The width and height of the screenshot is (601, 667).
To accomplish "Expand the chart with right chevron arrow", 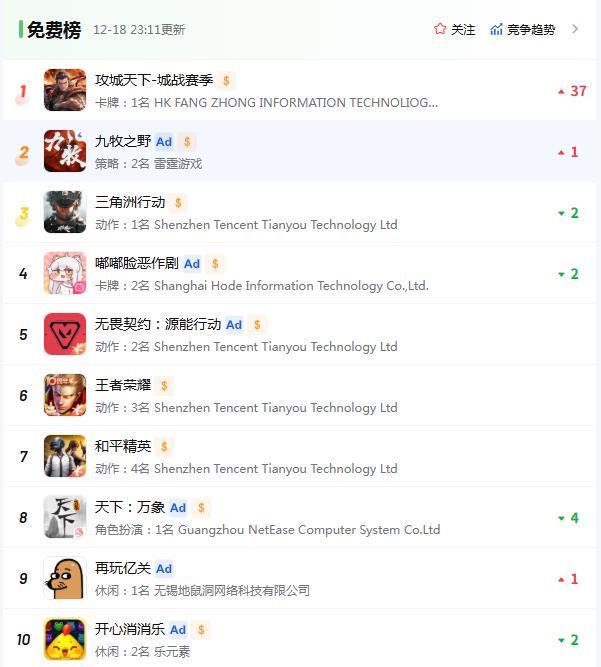I will (575, 29).
